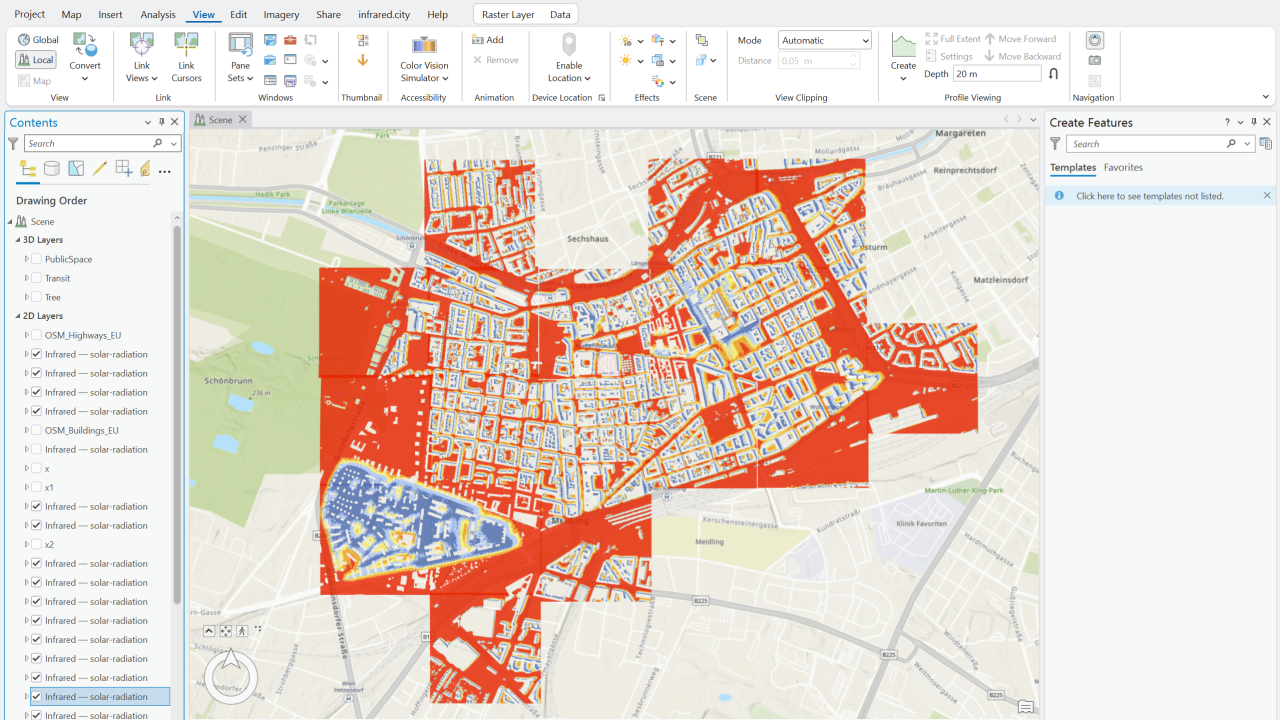The width and height of the screenshot is (1280, 720).
Task: Open the Convert view tool
Action: pyautogui.click(x=85, y=57)
